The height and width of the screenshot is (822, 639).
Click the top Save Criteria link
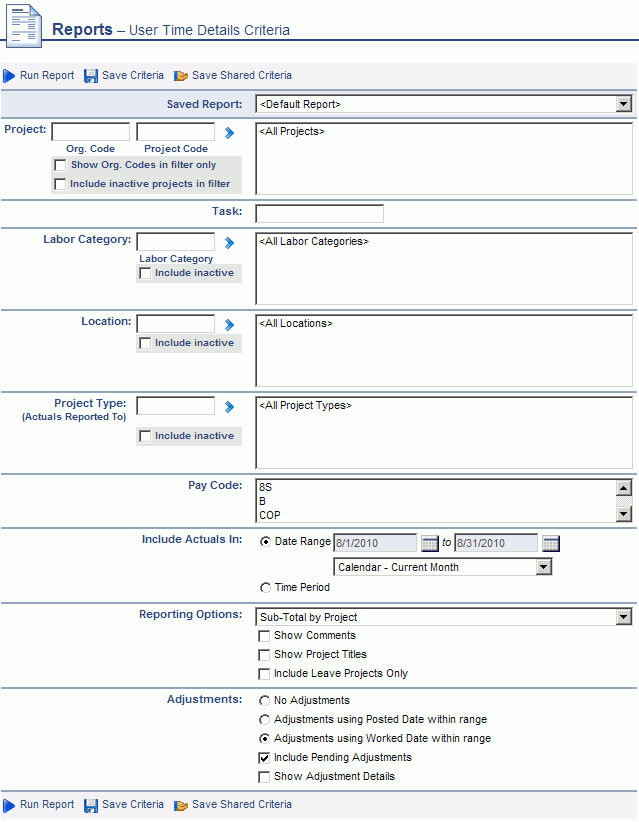(x=133, y=75)
